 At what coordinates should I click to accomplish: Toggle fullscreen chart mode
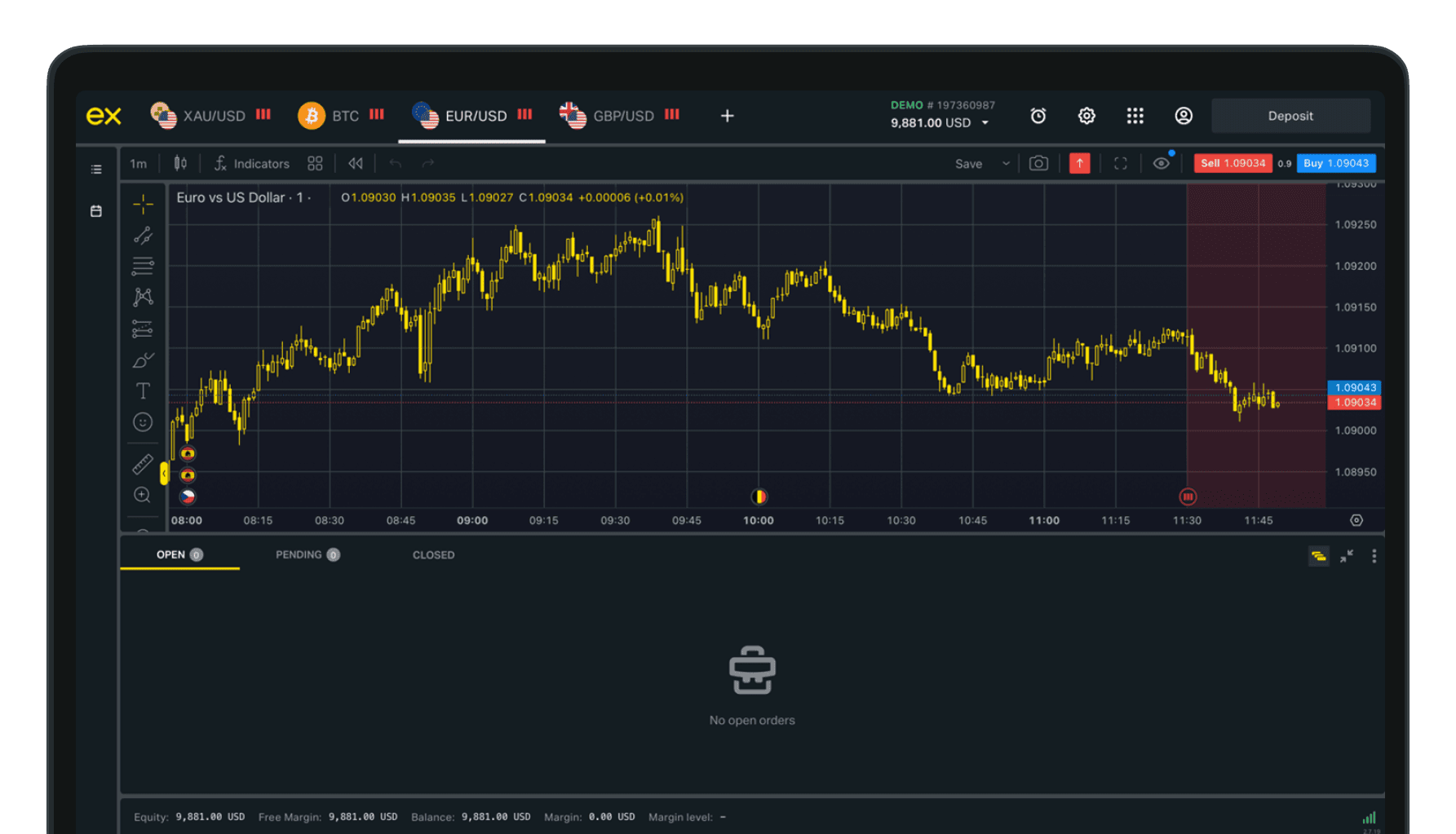[x=1121, y=163]
